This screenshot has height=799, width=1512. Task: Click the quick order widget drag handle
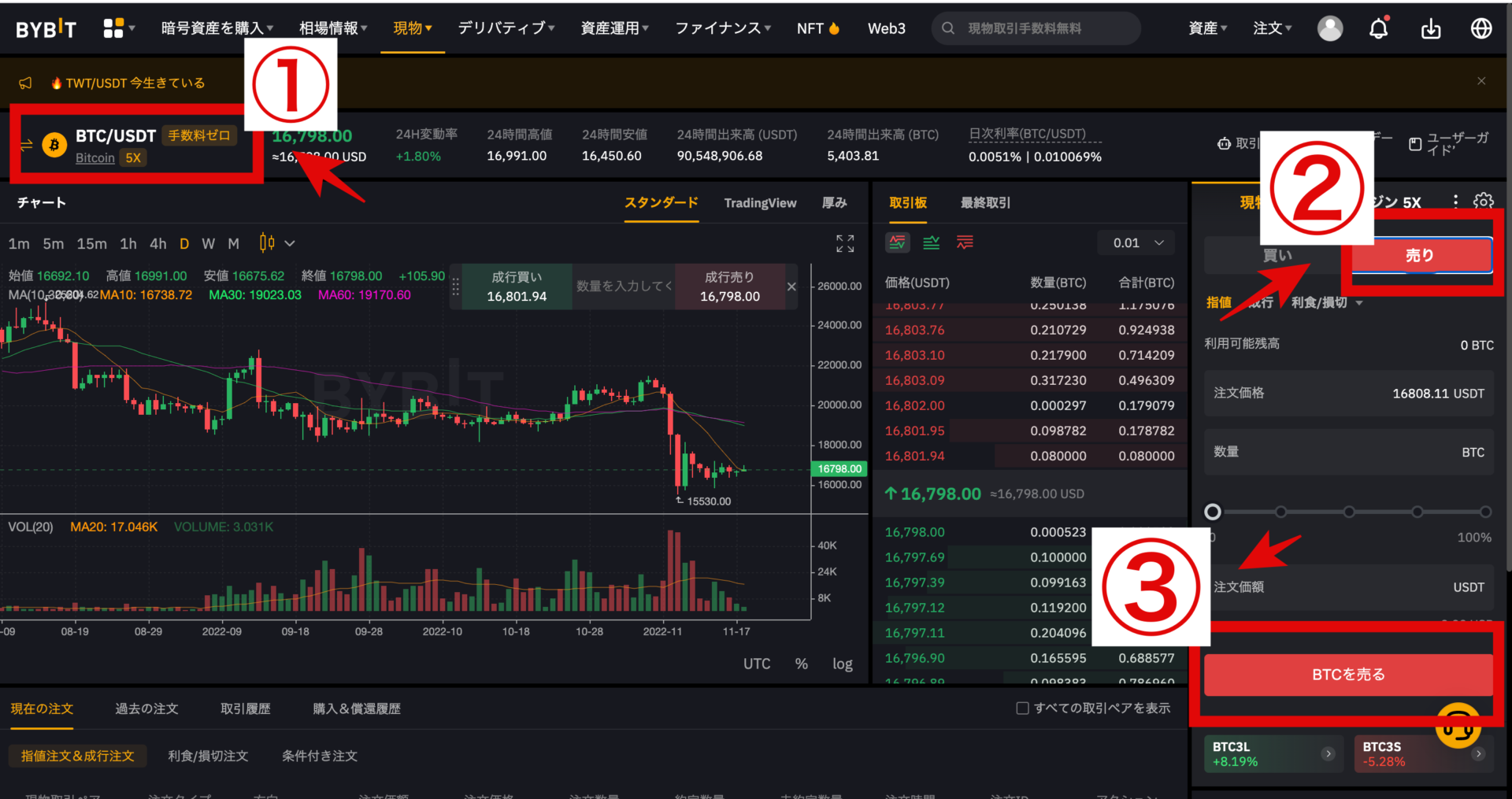click(x=455, y=287)
